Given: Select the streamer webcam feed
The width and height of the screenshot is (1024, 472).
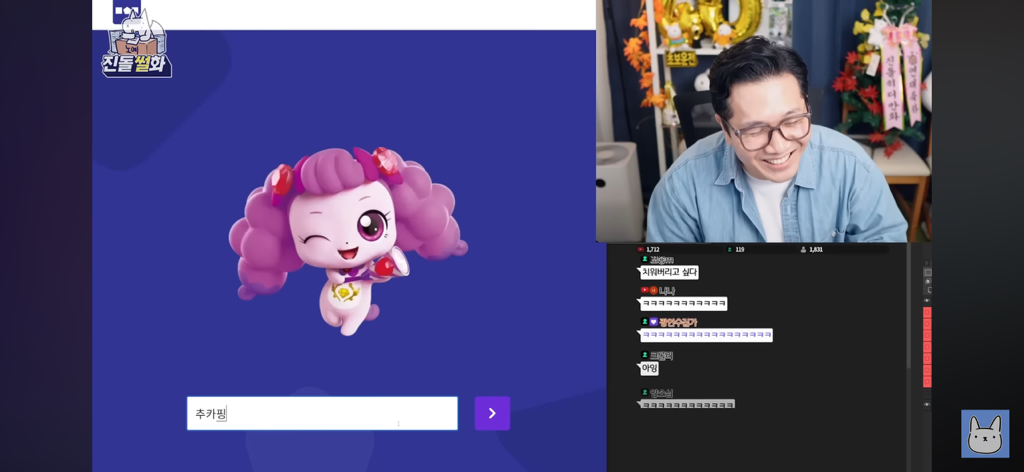Looking at the screenshot, I should (763, 121).
